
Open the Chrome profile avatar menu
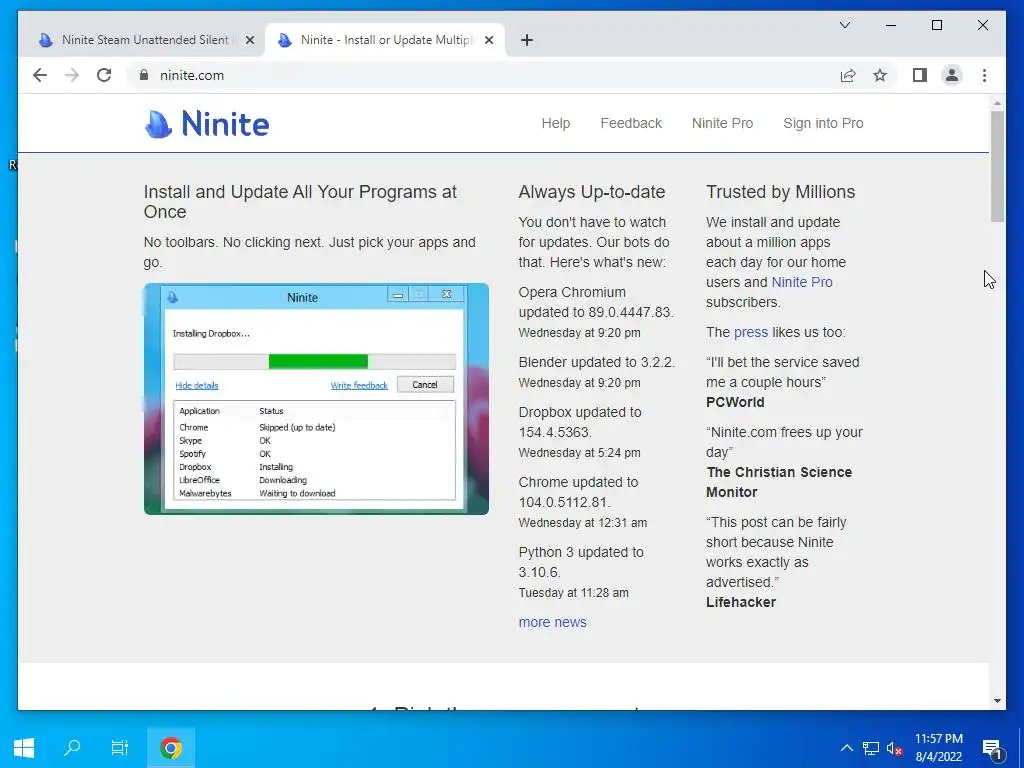pyautogui.click(x=952, y=75)
